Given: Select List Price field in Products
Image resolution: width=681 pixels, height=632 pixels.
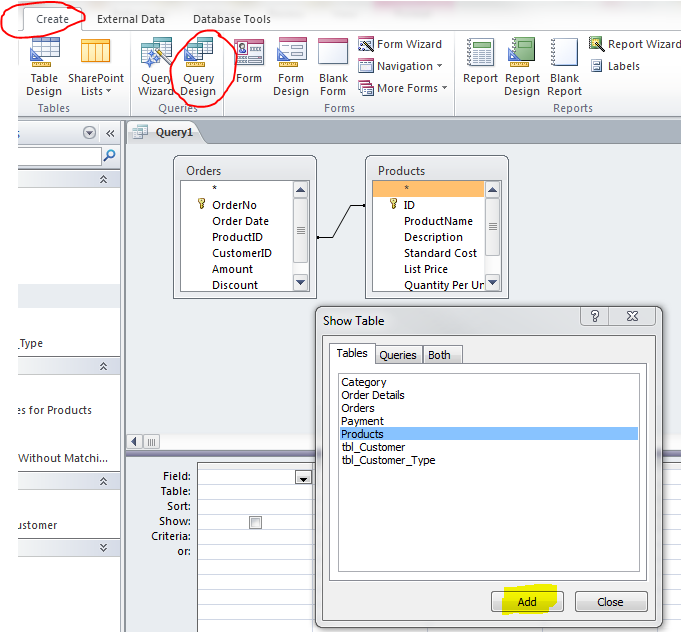Looking at the screenshot, I should pyautogui.click(x=428, y=269).
